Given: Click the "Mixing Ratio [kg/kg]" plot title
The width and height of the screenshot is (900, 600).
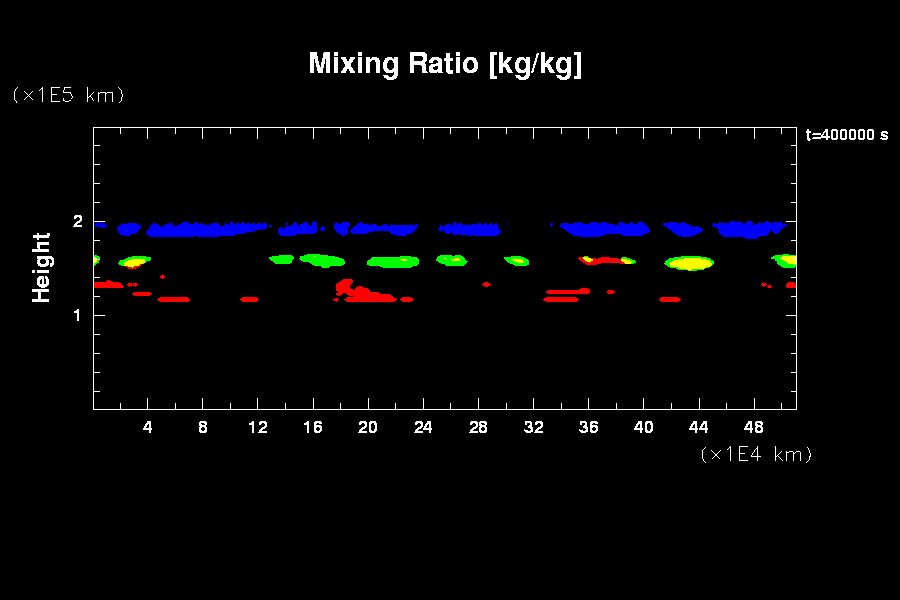Looking at the screenshot, I should tap(445, 64).
